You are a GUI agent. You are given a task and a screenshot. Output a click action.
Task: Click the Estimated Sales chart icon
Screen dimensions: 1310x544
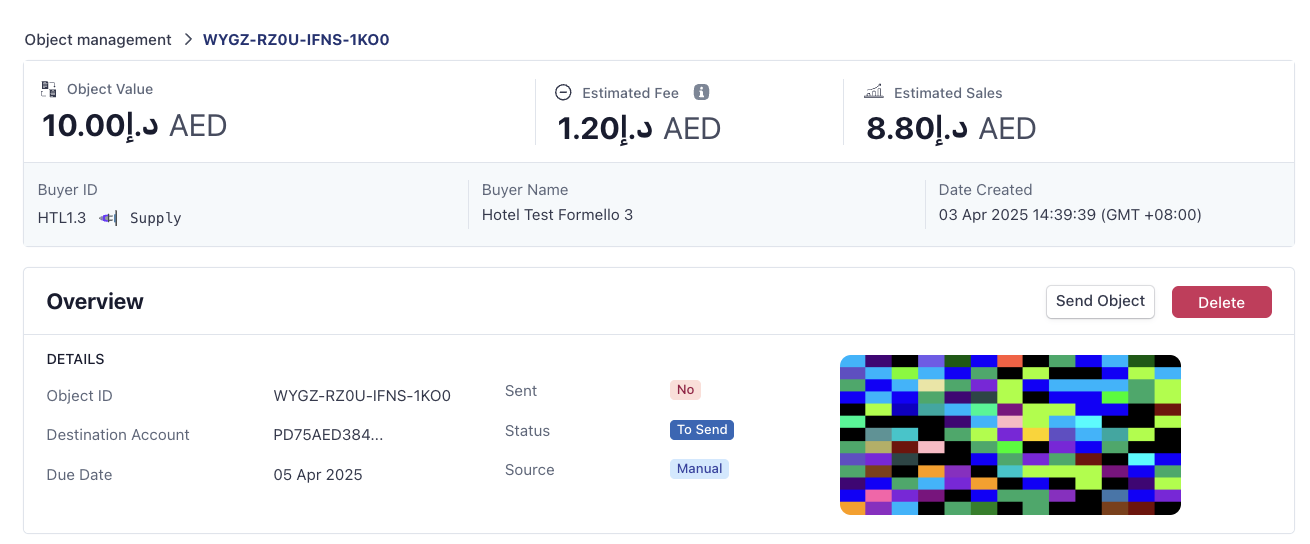click(874, 92)
